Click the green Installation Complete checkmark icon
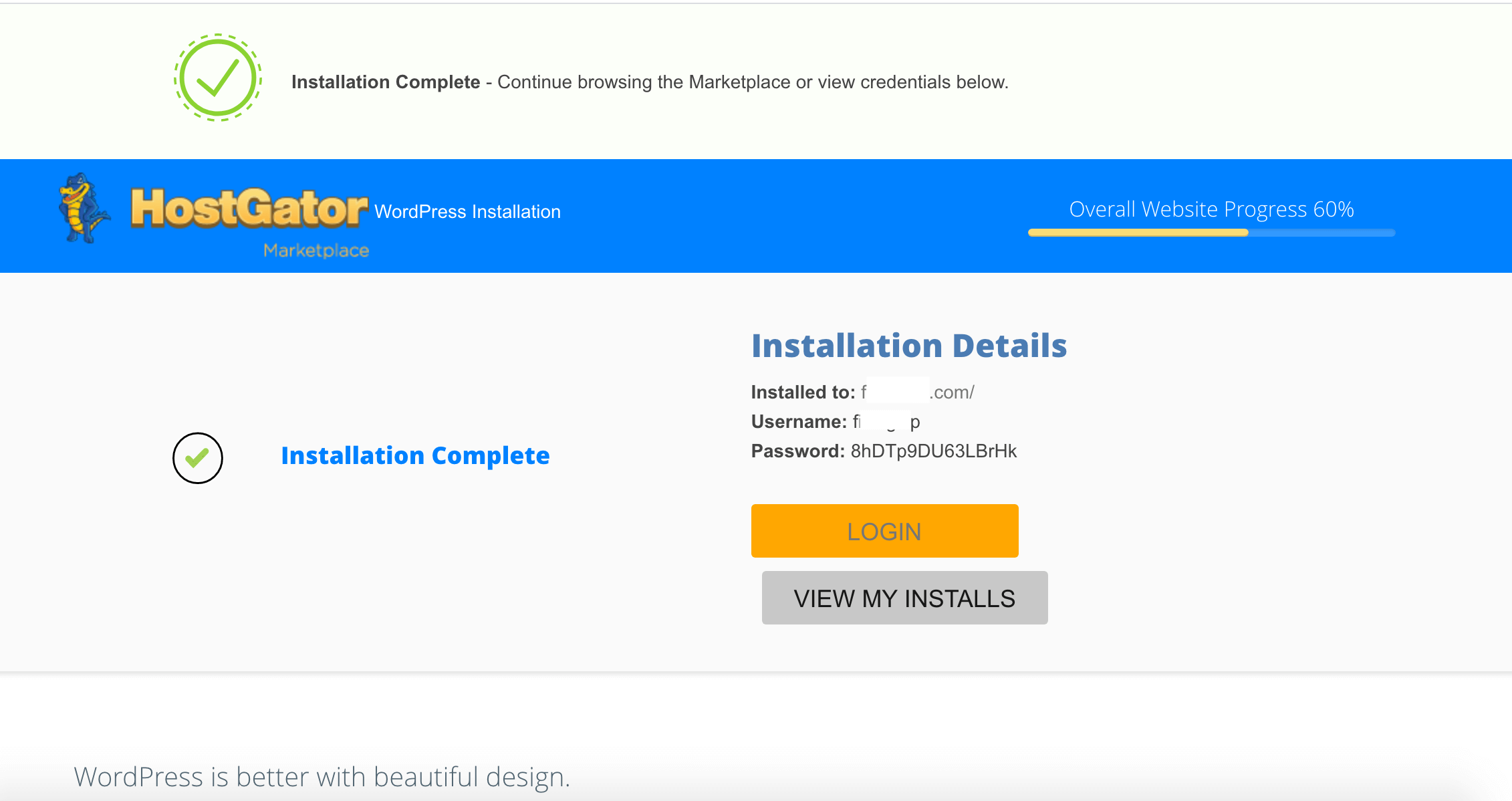1512x801 pixels. (x=217, y=77)
